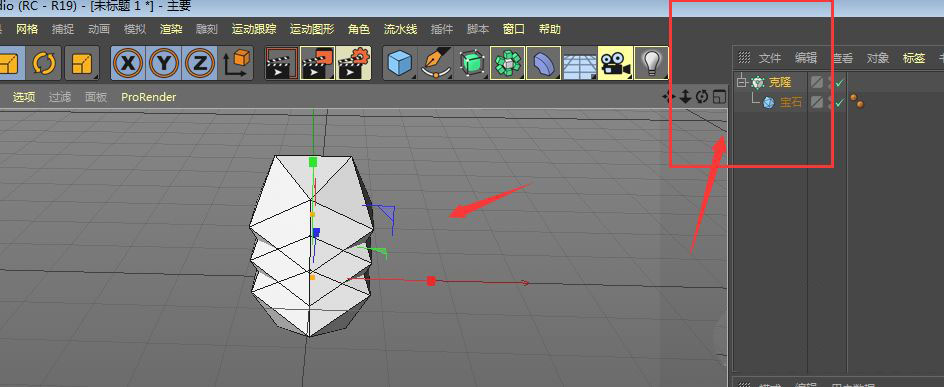The height and width of the screenshot is (387, 944).
Task: Click the blue Bend deformer icon
Action: (544, 63)
